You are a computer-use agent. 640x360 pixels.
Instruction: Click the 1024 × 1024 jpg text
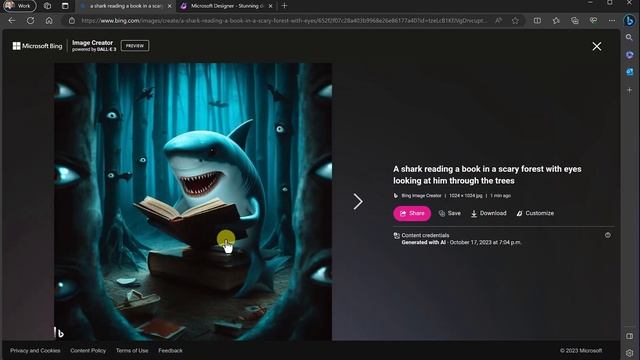coord(465,196)
